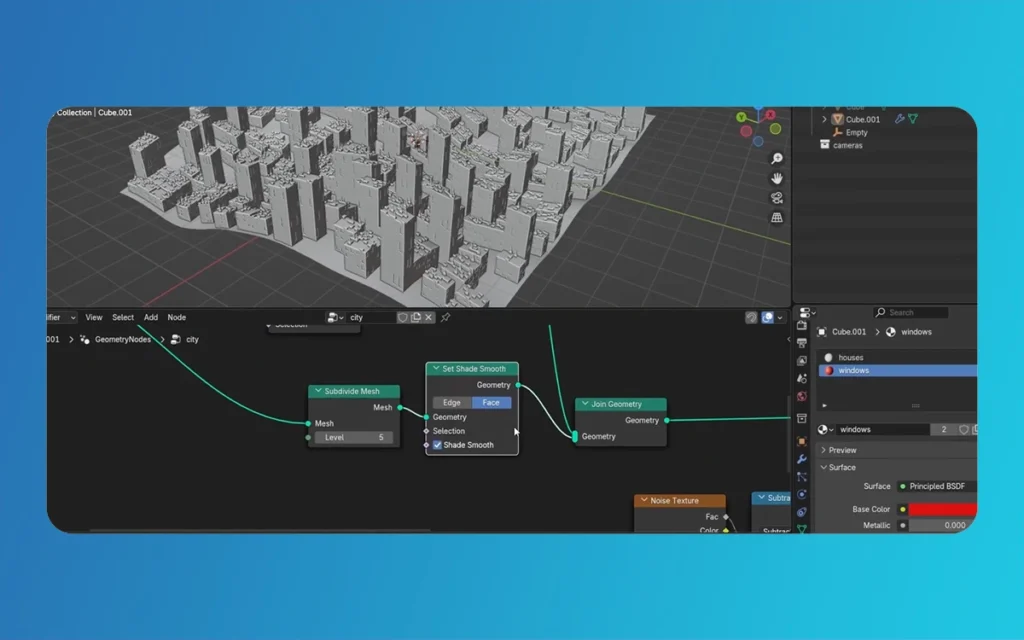Open the View menu in the node editor
1024x640 pixels.
tap(94, 317)
